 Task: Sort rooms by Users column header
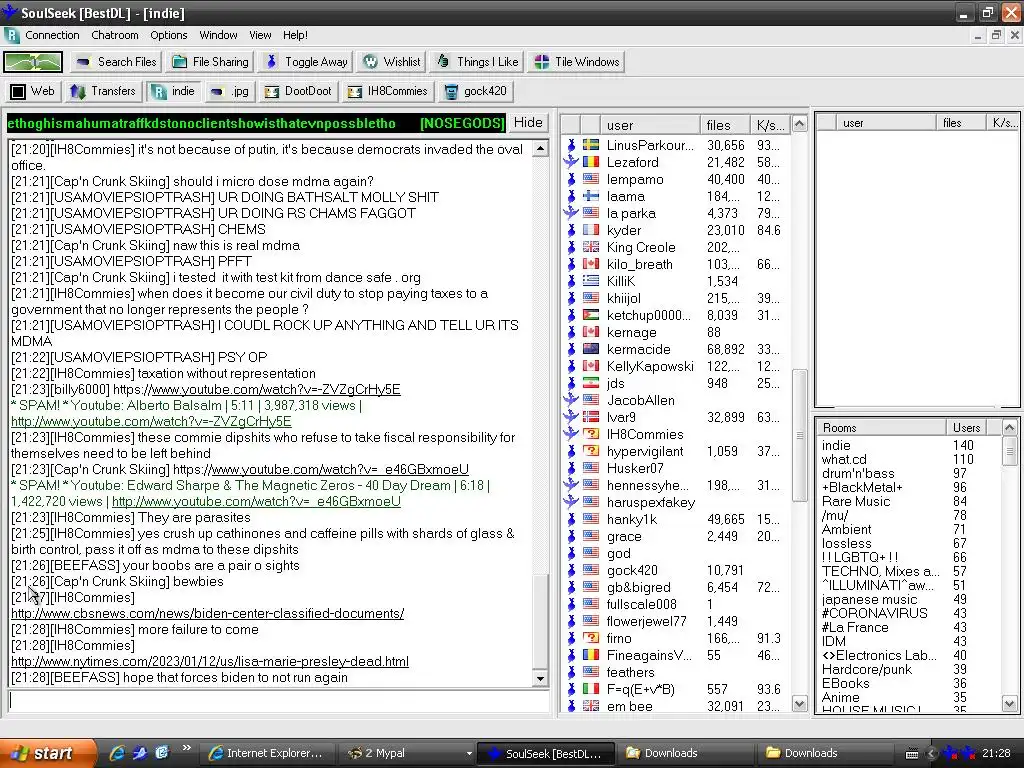tap(966, 428)
